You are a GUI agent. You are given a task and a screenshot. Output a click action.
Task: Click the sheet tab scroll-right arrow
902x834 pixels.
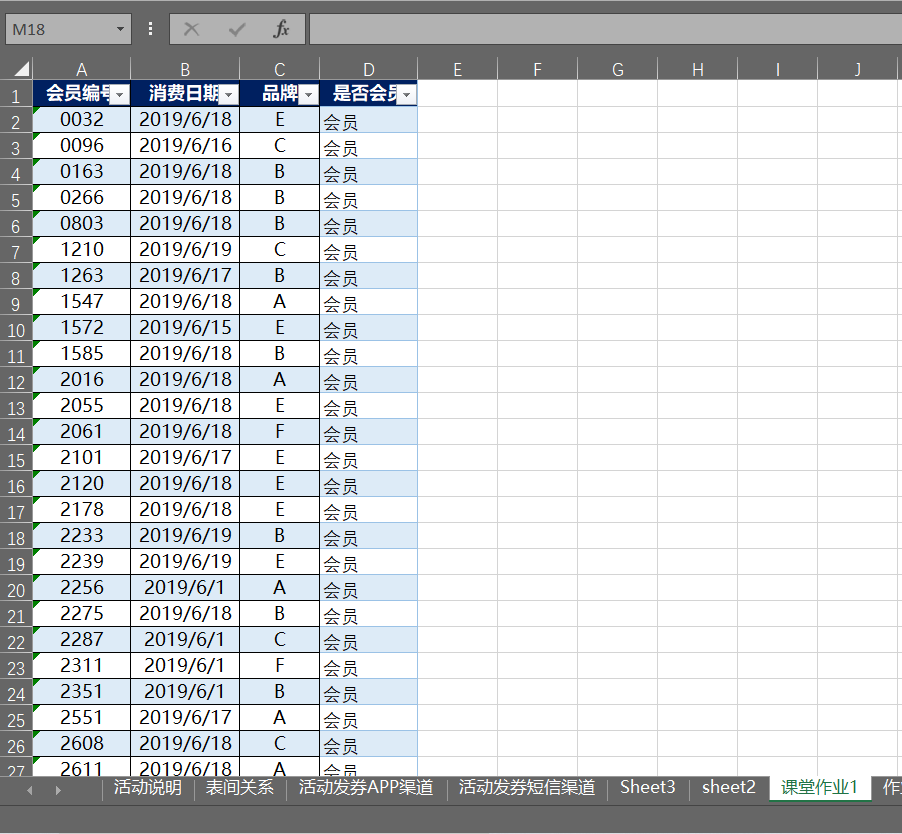pyautogui.click(x=58, y=790)
